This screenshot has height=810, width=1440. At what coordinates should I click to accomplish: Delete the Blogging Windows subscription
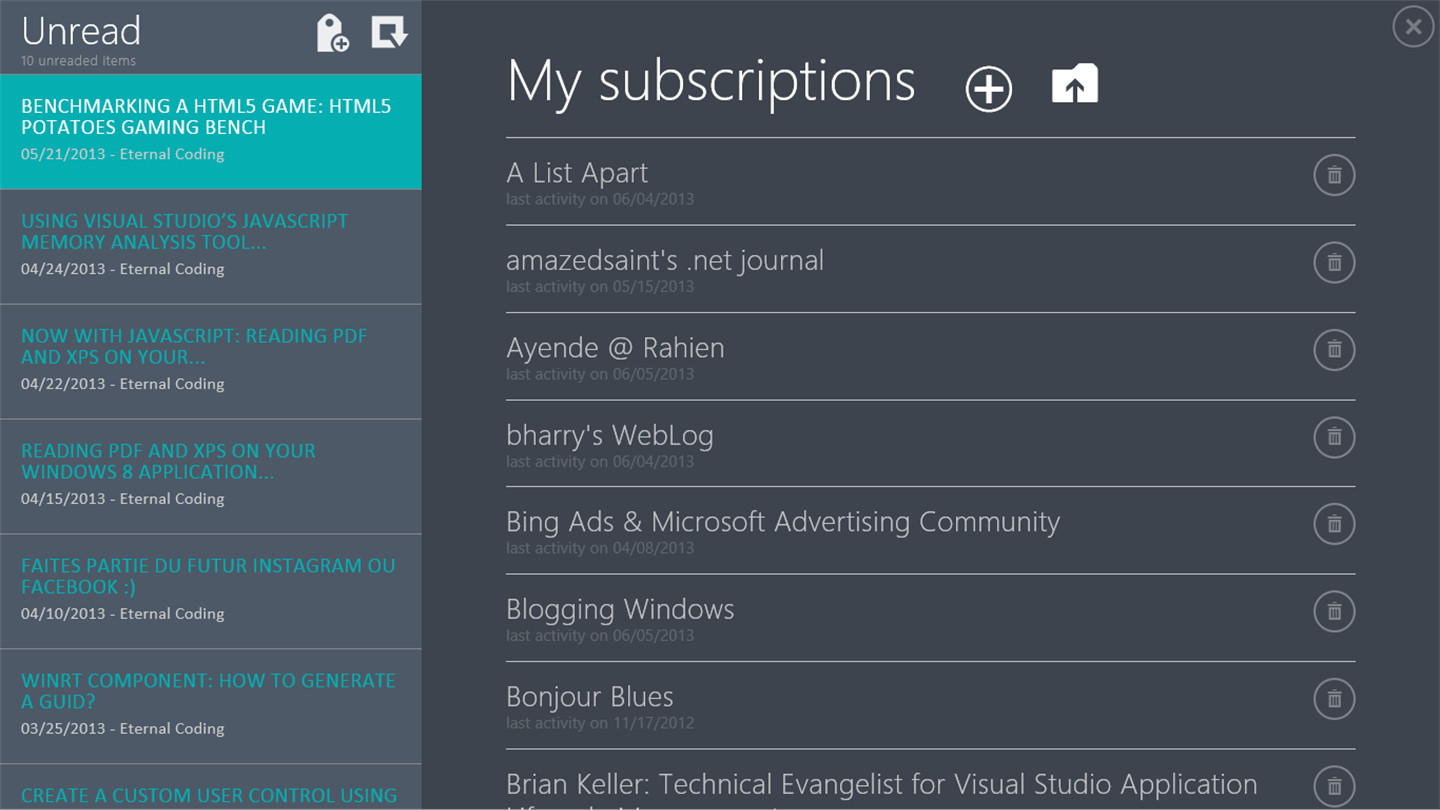coord(1334,611)
